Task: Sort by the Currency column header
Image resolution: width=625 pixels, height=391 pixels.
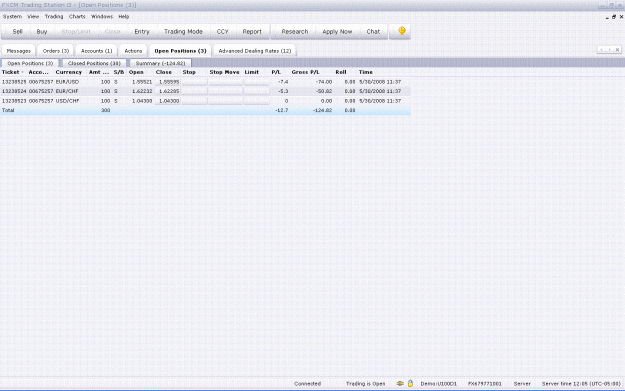Action: (69, 72)
